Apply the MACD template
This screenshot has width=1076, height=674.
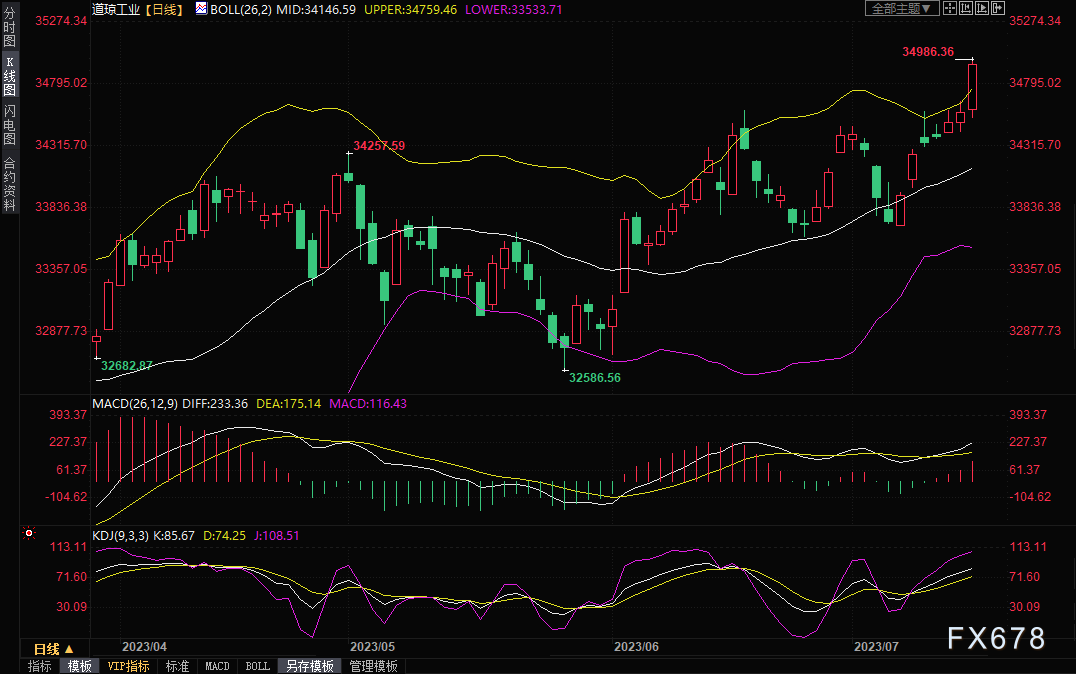click(x=218, y=666)
